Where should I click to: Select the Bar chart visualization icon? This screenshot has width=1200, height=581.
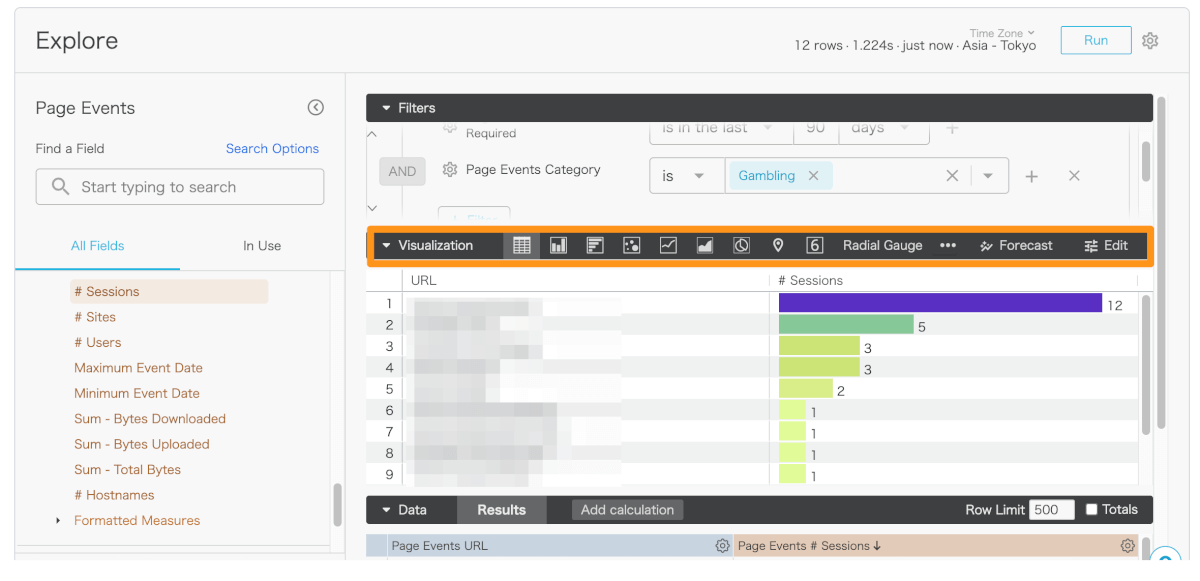pos(595,246)
